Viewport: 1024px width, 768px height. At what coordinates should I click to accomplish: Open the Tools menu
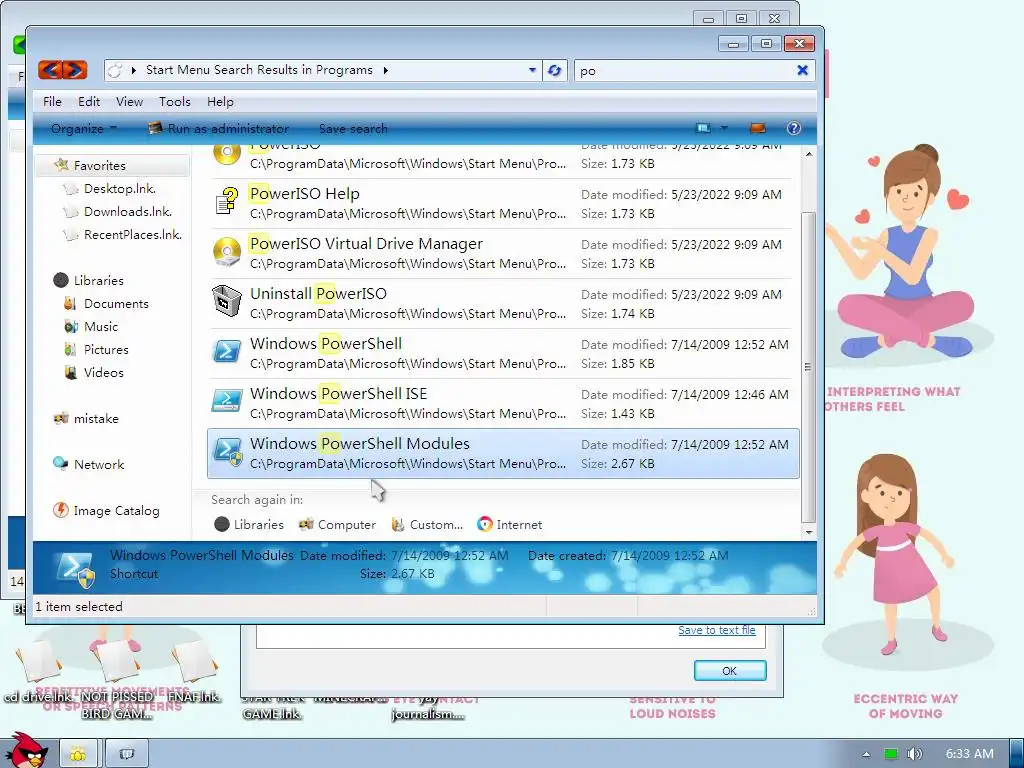click(175, 101)
